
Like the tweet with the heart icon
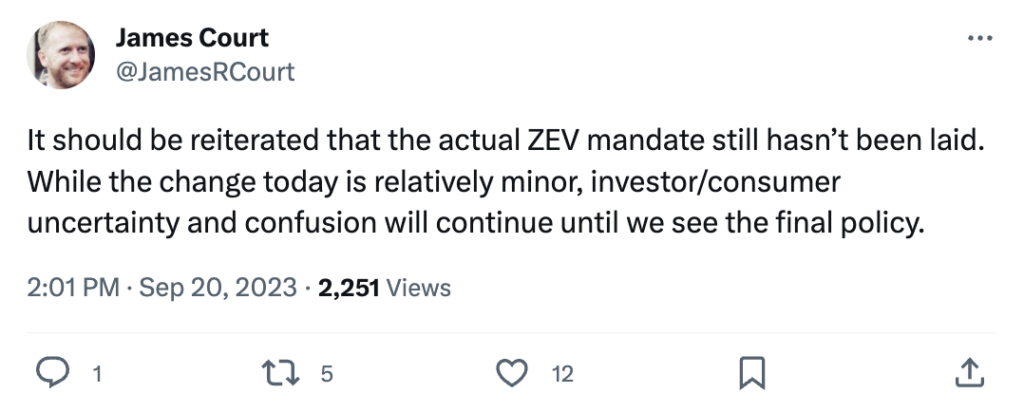point(512,374)
